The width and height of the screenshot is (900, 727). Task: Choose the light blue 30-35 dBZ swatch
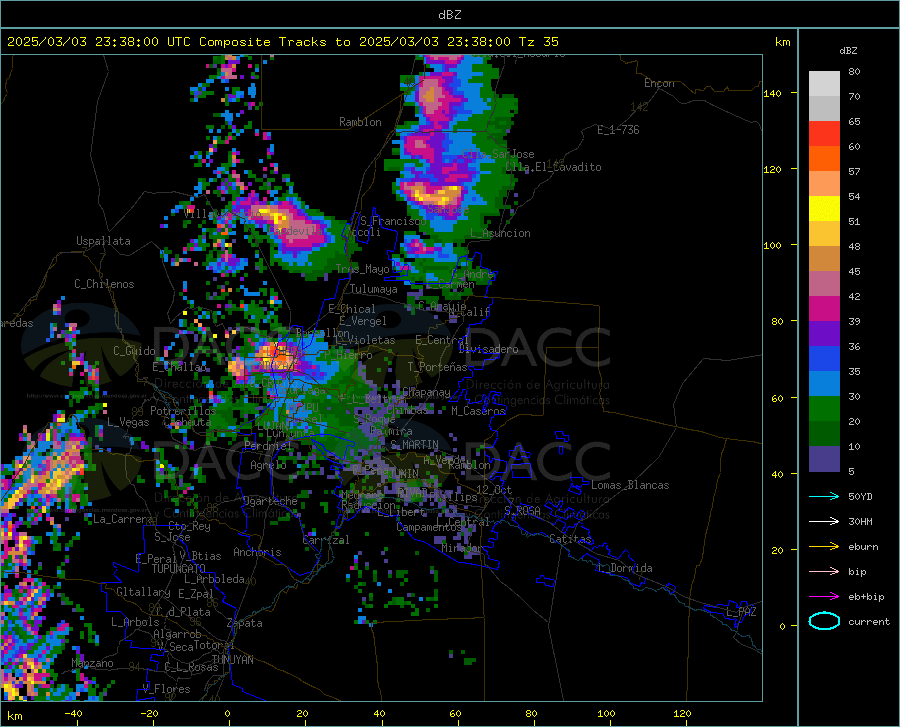824,384
